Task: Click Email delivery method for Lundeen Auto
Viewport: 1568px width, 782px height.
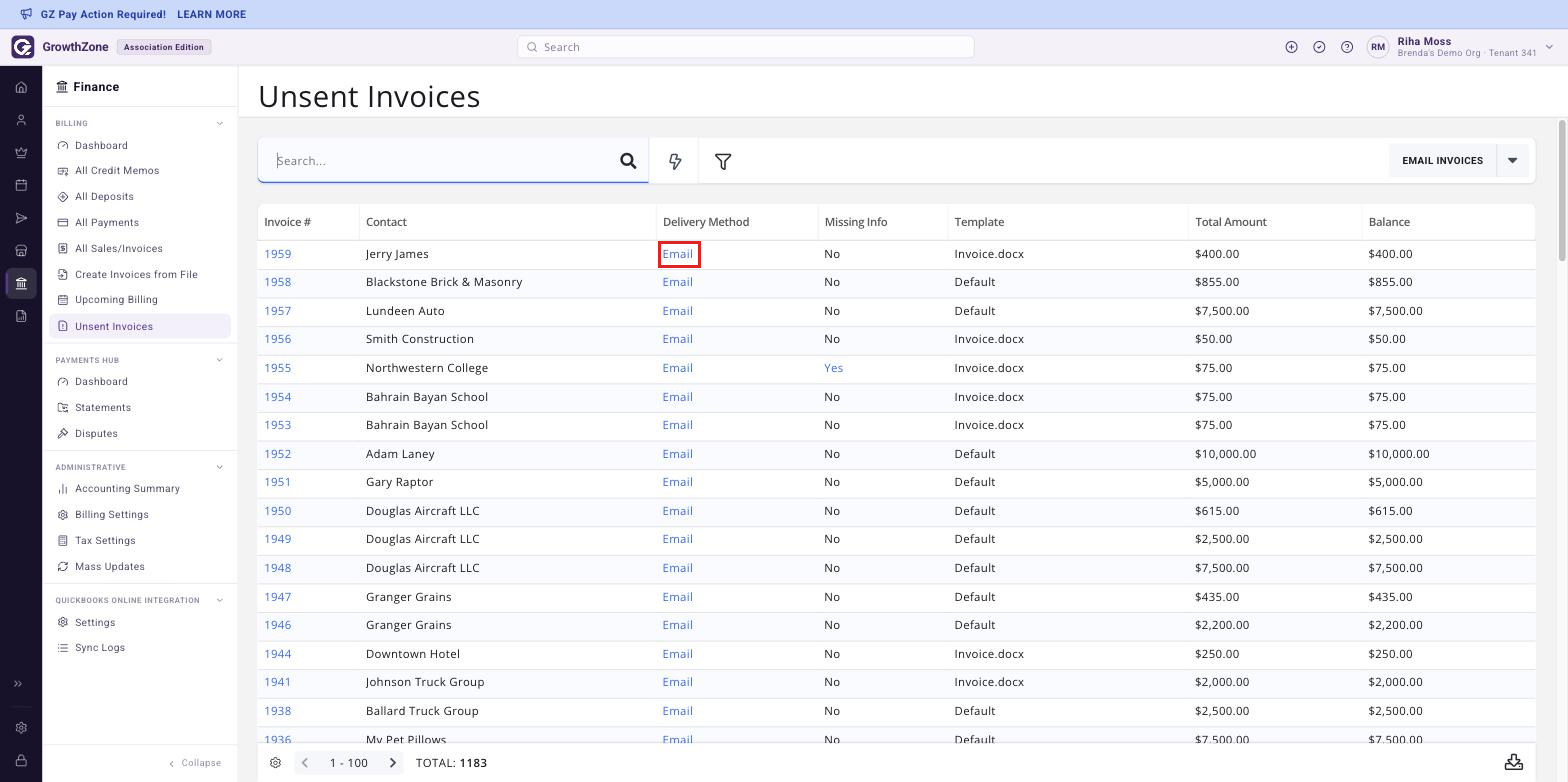Action: pyautogui.click(x=677, y=311)
